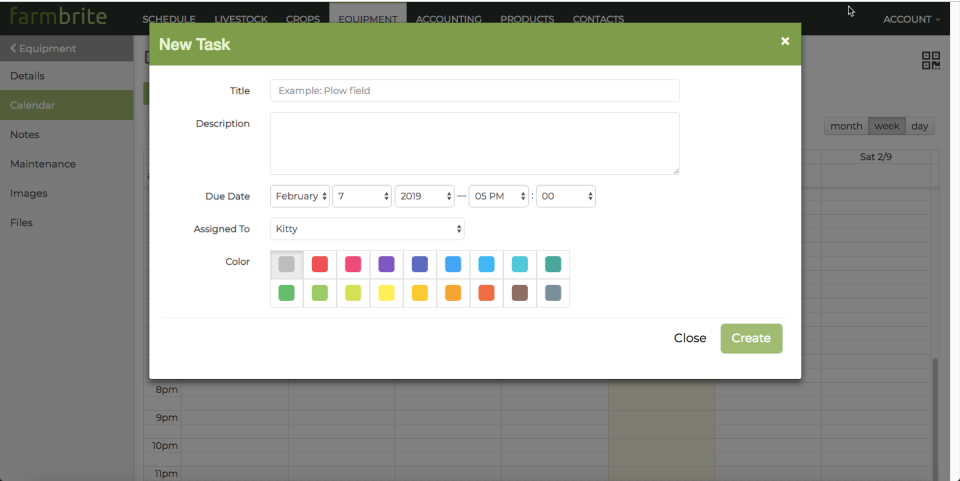
Task: Switch calendar to day view
Action: point(920,126)
